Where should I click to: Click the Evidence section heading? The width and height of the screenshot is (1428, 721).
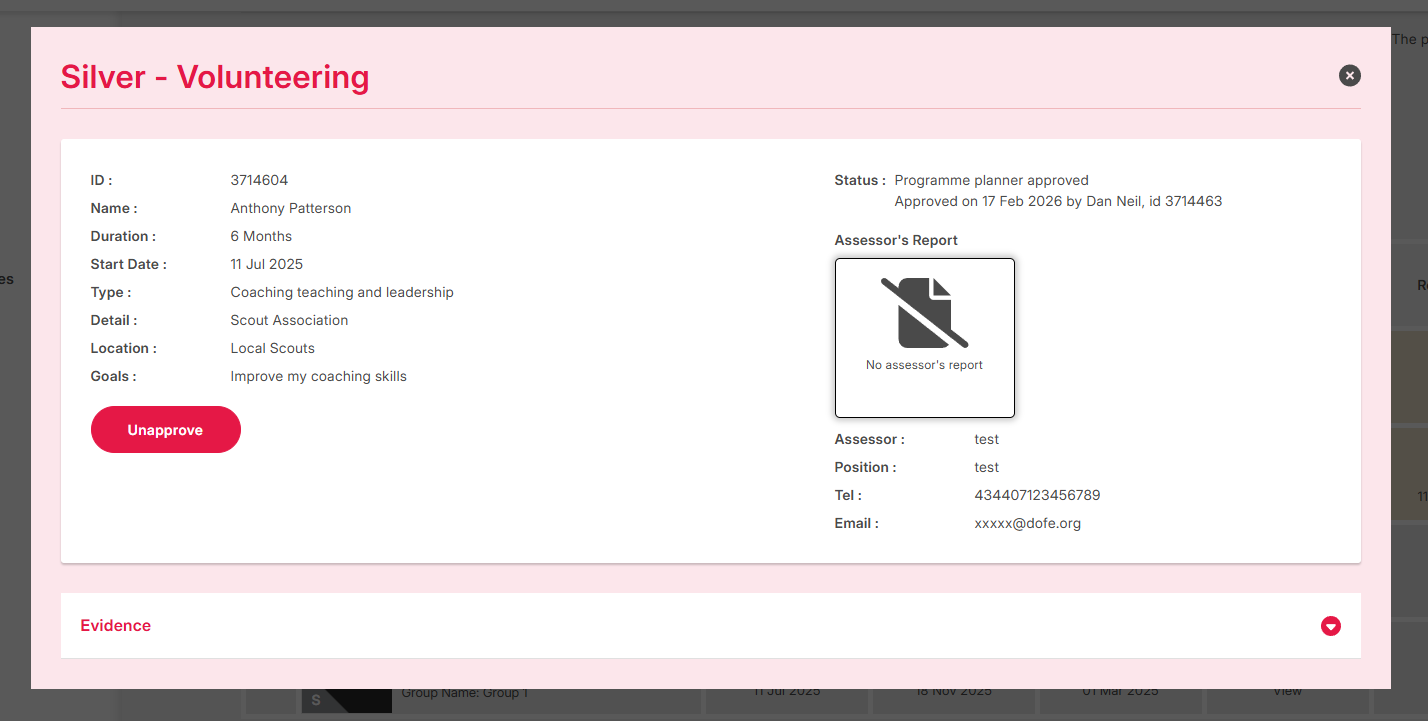tap(116, 626)
